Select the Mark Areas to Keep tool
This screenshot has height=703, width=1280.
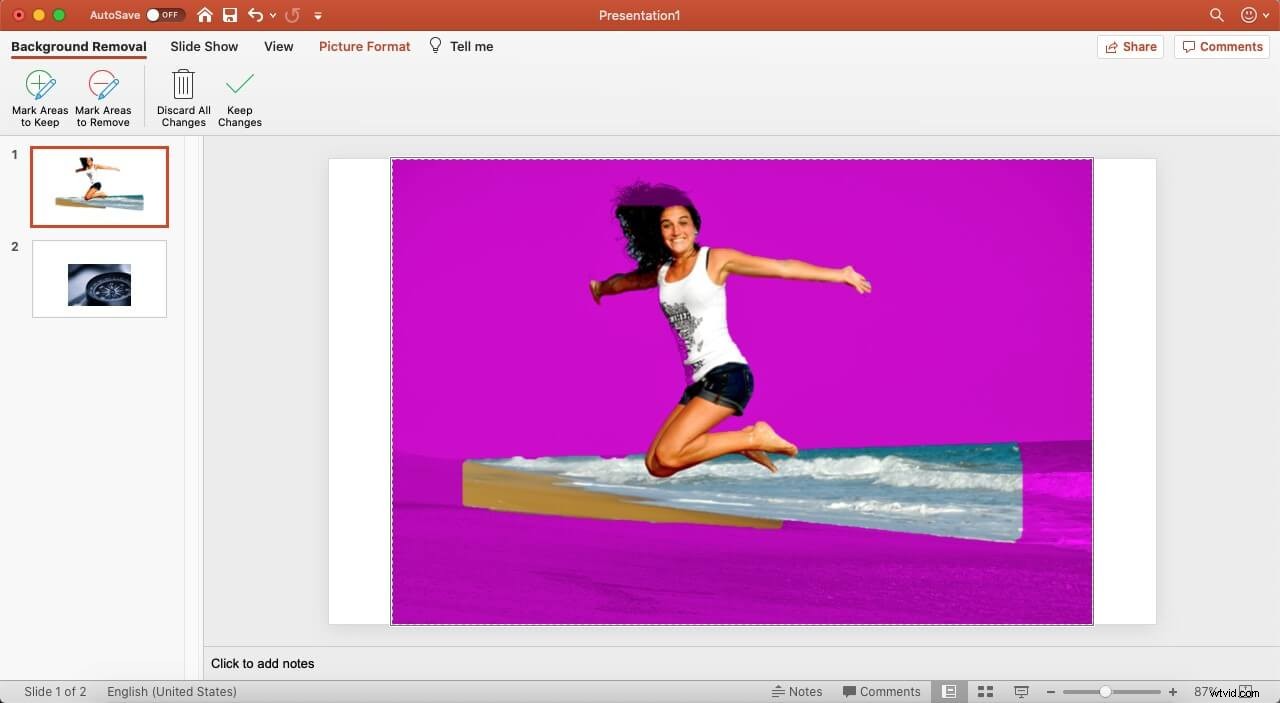(40, 96)
